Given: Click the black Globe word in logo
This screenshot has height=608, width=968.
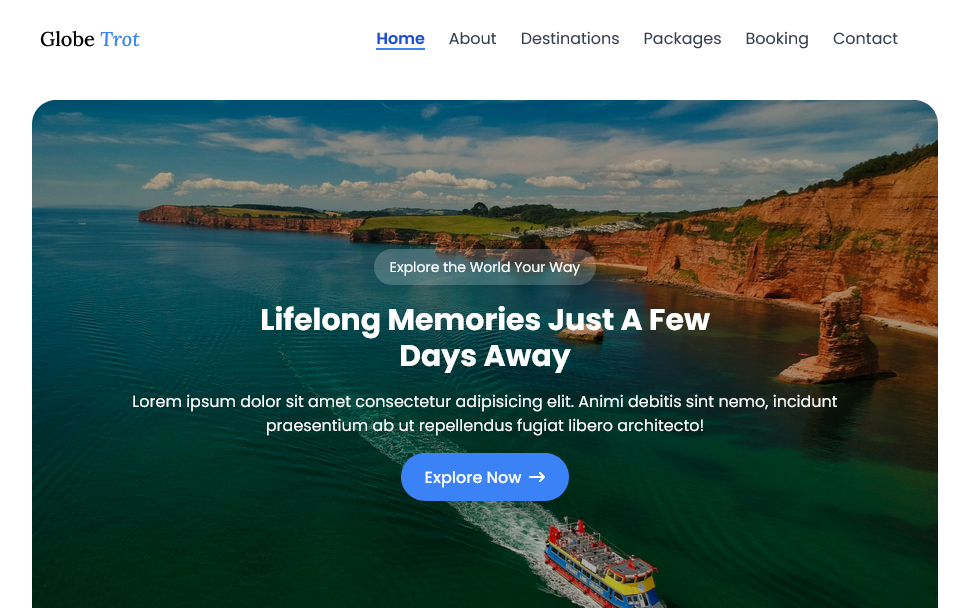Looking at the screenshot, I should (67, 39).
